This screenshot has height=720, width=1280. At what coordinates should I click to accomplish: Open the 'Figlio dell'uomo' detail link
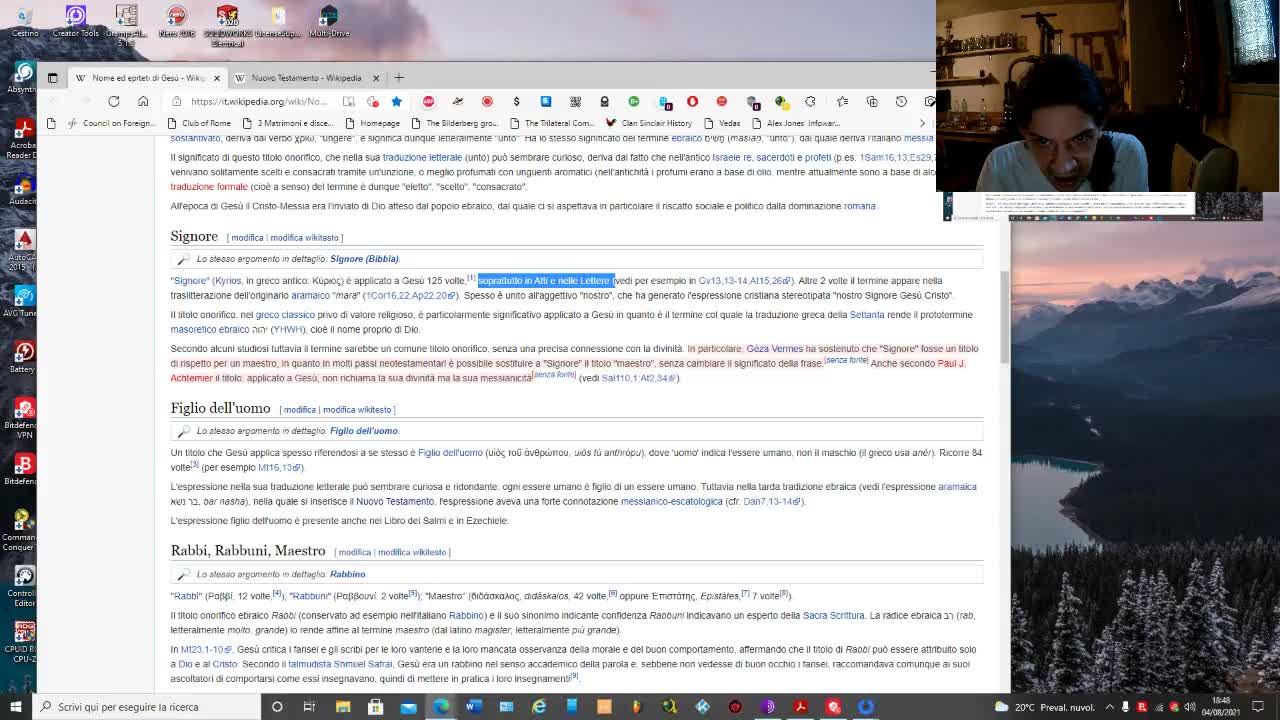tap(364, 431)
